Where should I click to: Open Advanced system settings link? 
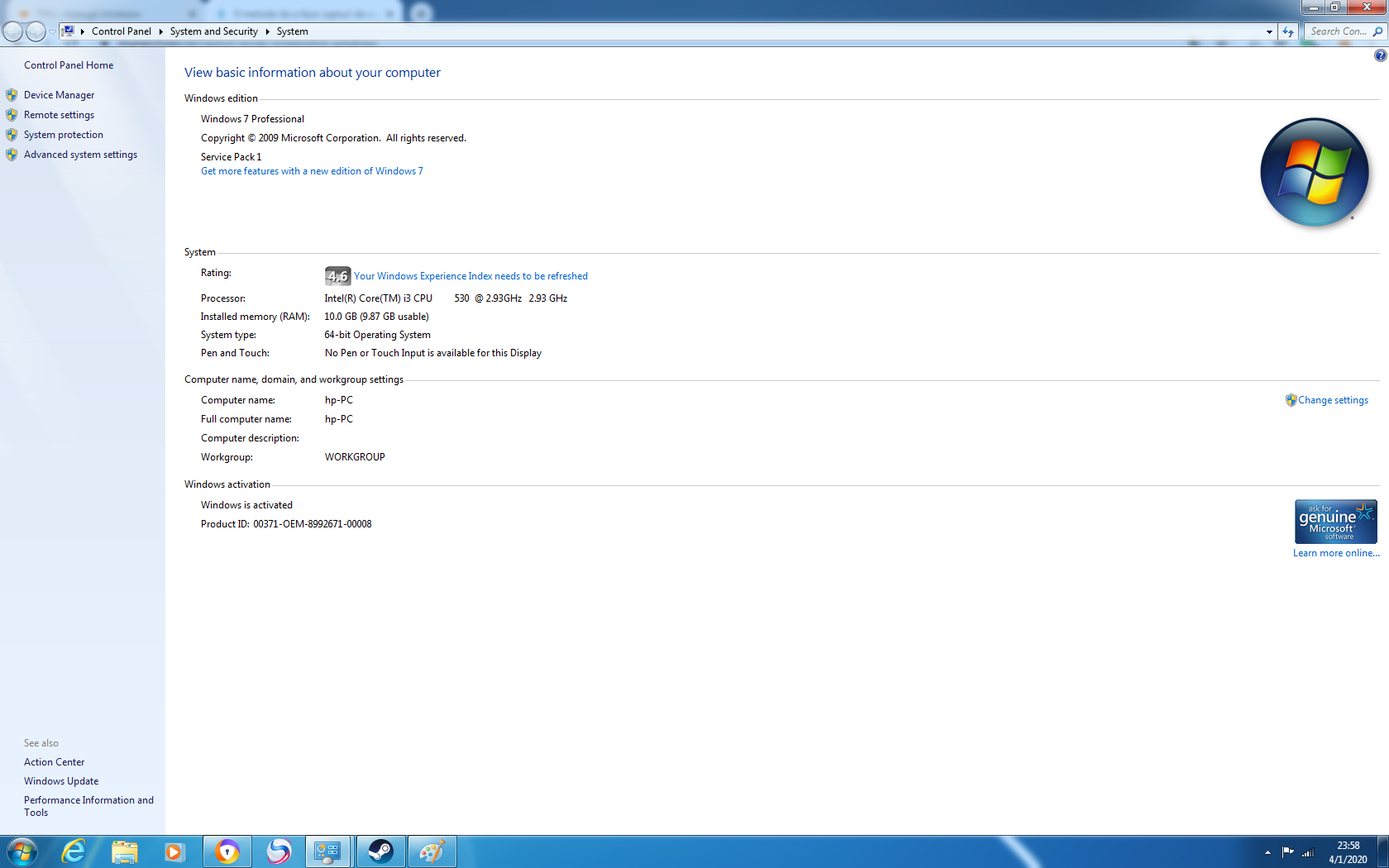(x=80, y=155)
